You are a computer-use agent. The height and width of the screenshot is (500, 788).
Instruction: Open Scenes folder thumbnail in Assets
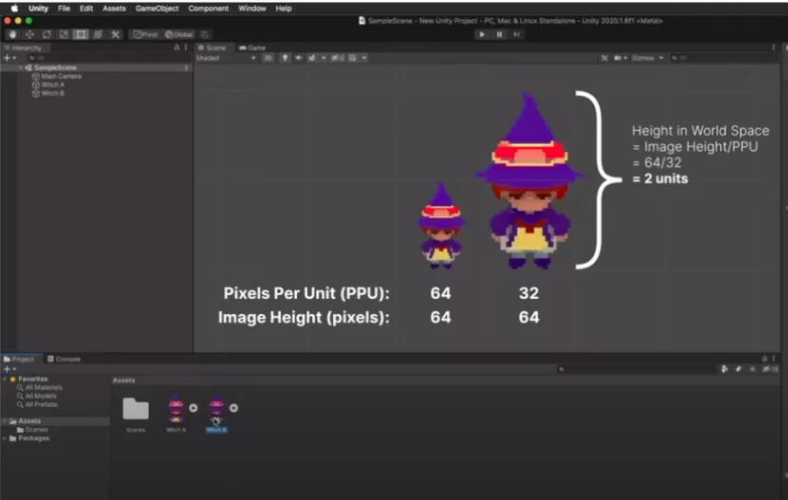point(136,410)
